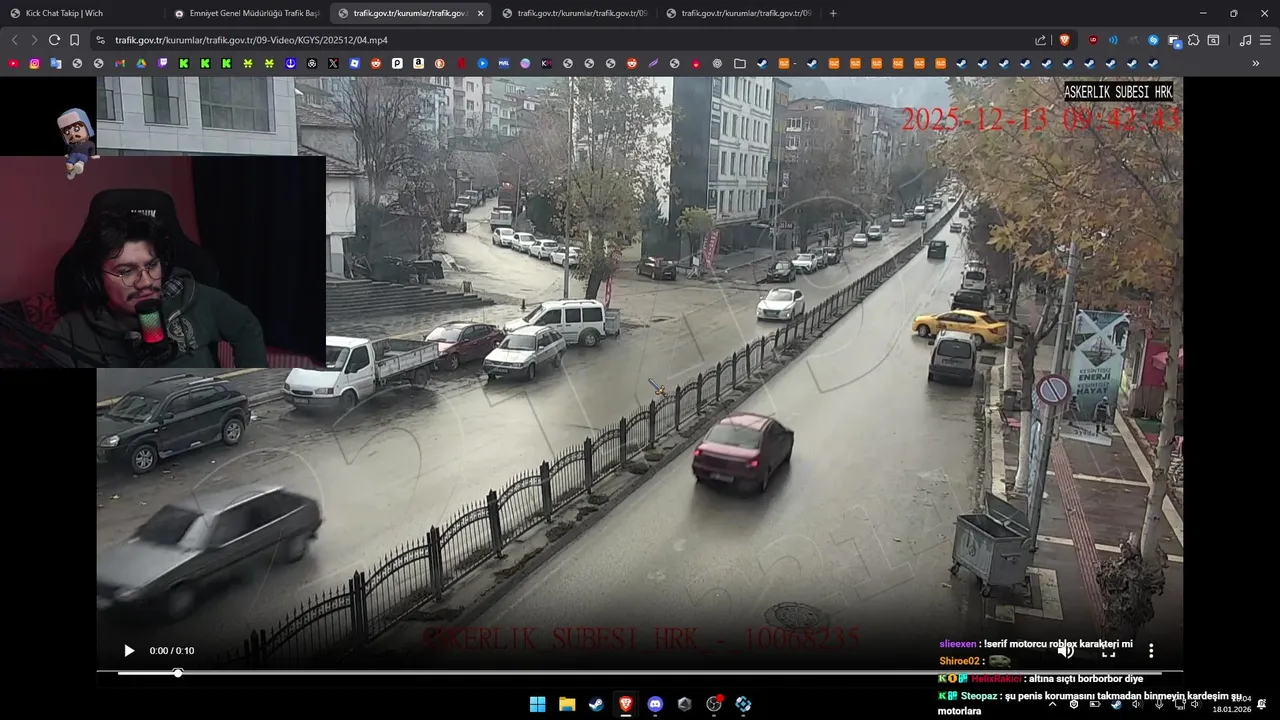
Task: Go forward in browser history
Action: tap(34, 40)
